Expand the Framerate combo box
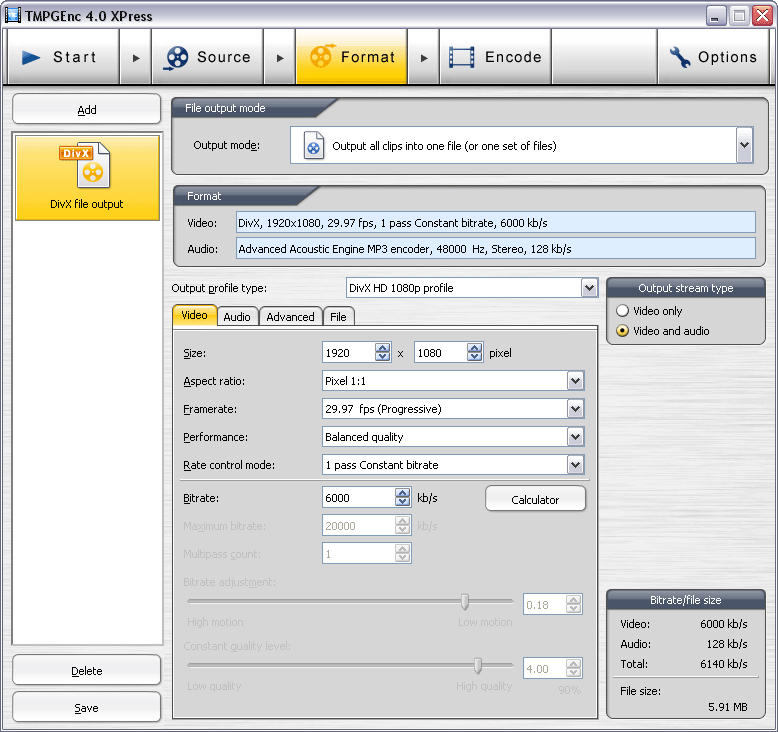Viewport: 778px width, 732px height. (575, 409)
